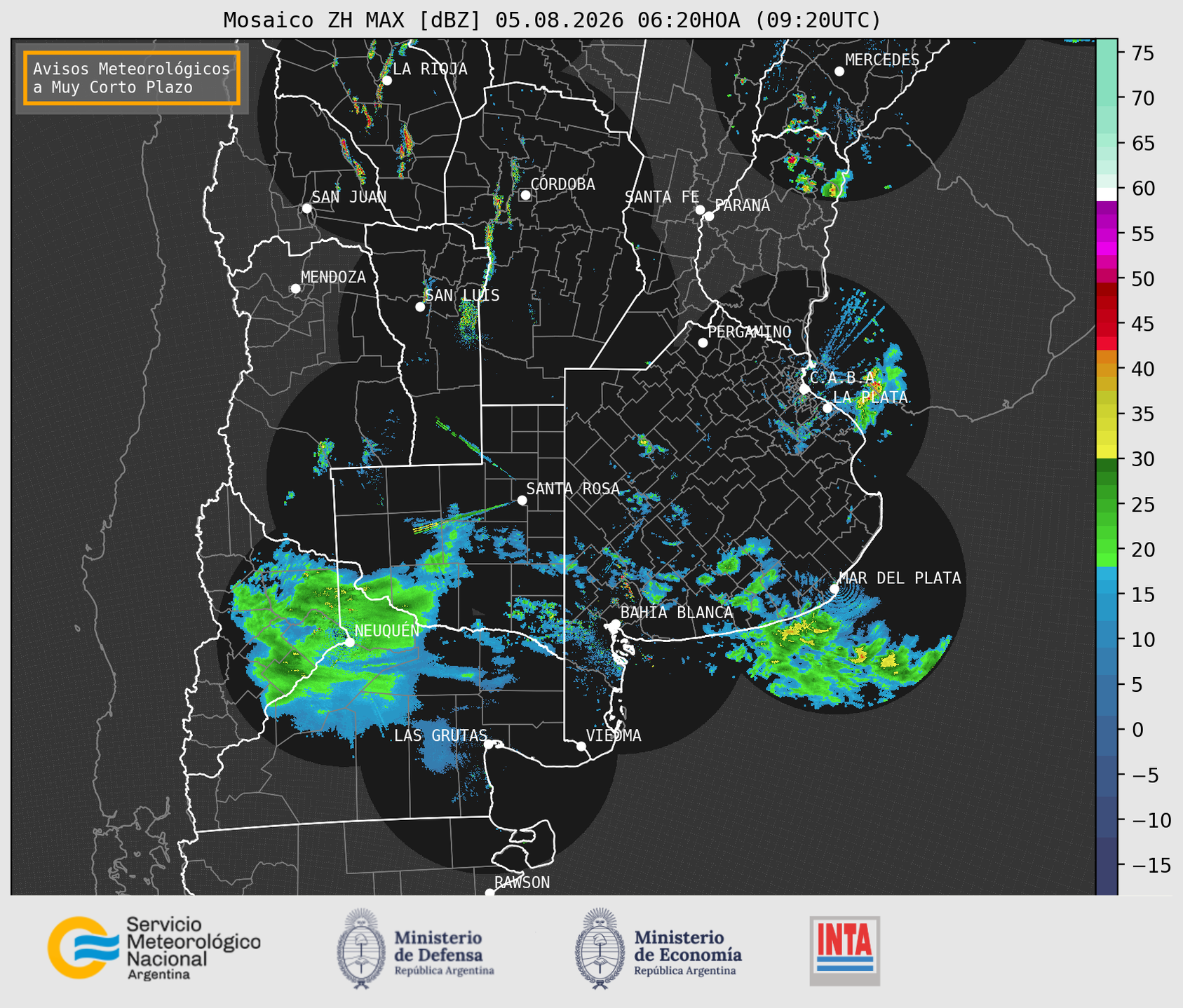This screenshot has height=1008, width=1183.
Task: Select the Santa Rosa city marker dot
Action: 522,500
